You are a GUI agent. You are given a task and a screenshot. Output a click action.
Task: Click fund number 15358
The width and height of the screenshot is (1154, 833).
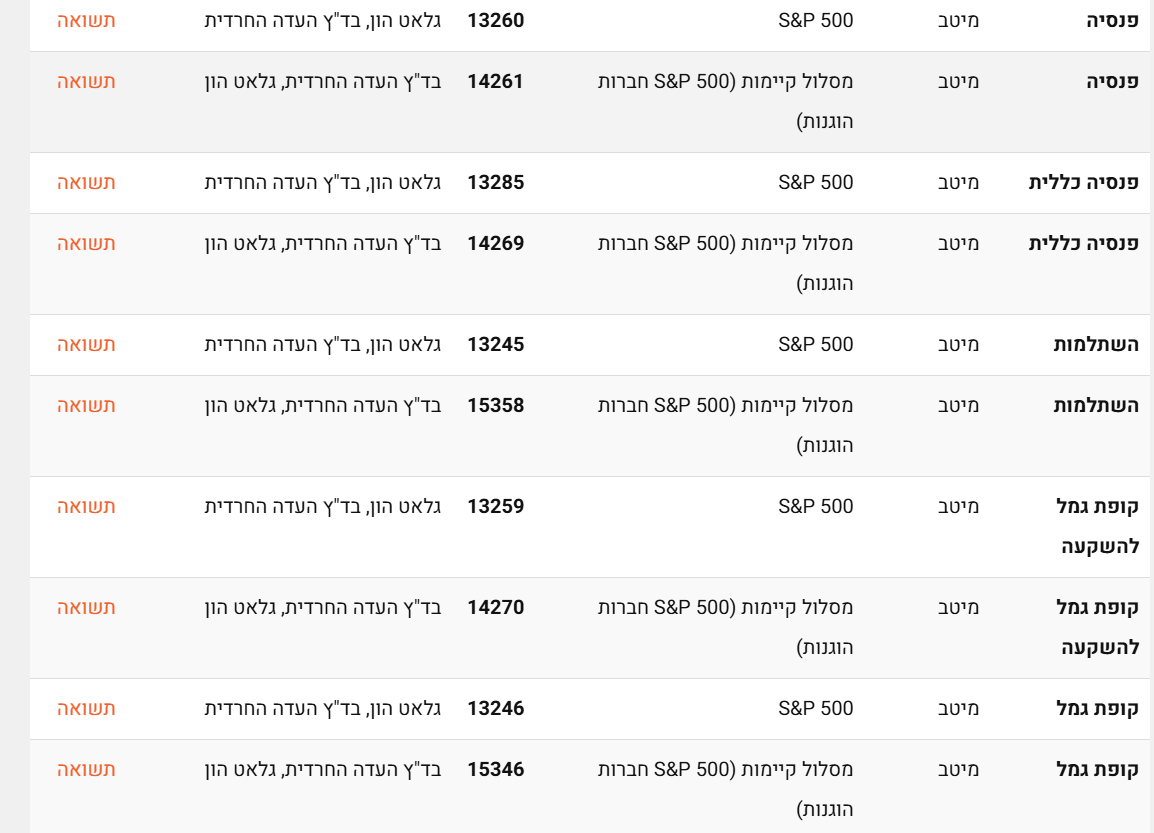[496, 405]
